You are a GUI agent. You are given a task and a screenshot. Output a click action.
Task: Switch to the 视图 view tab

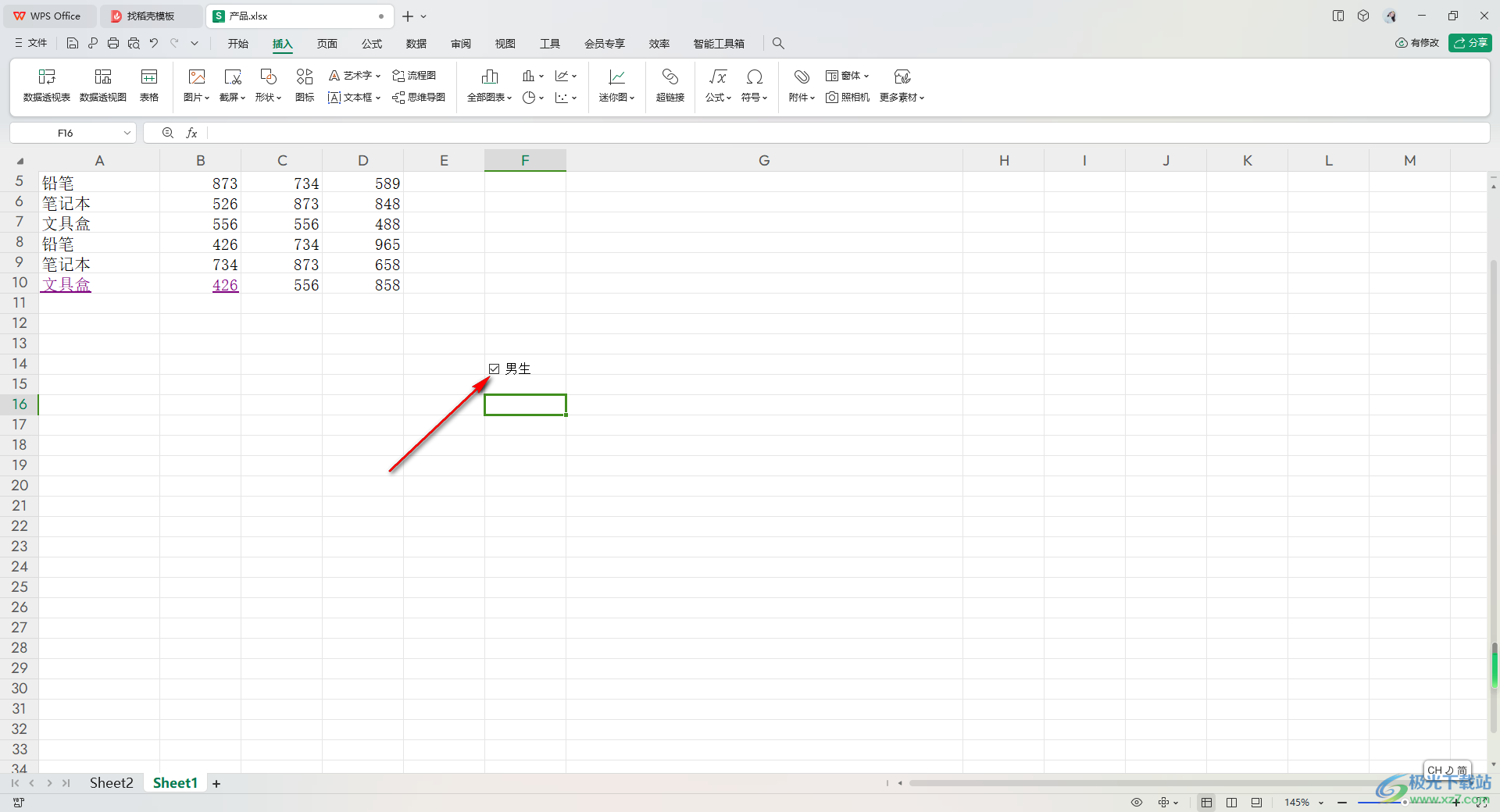point(505,44)
